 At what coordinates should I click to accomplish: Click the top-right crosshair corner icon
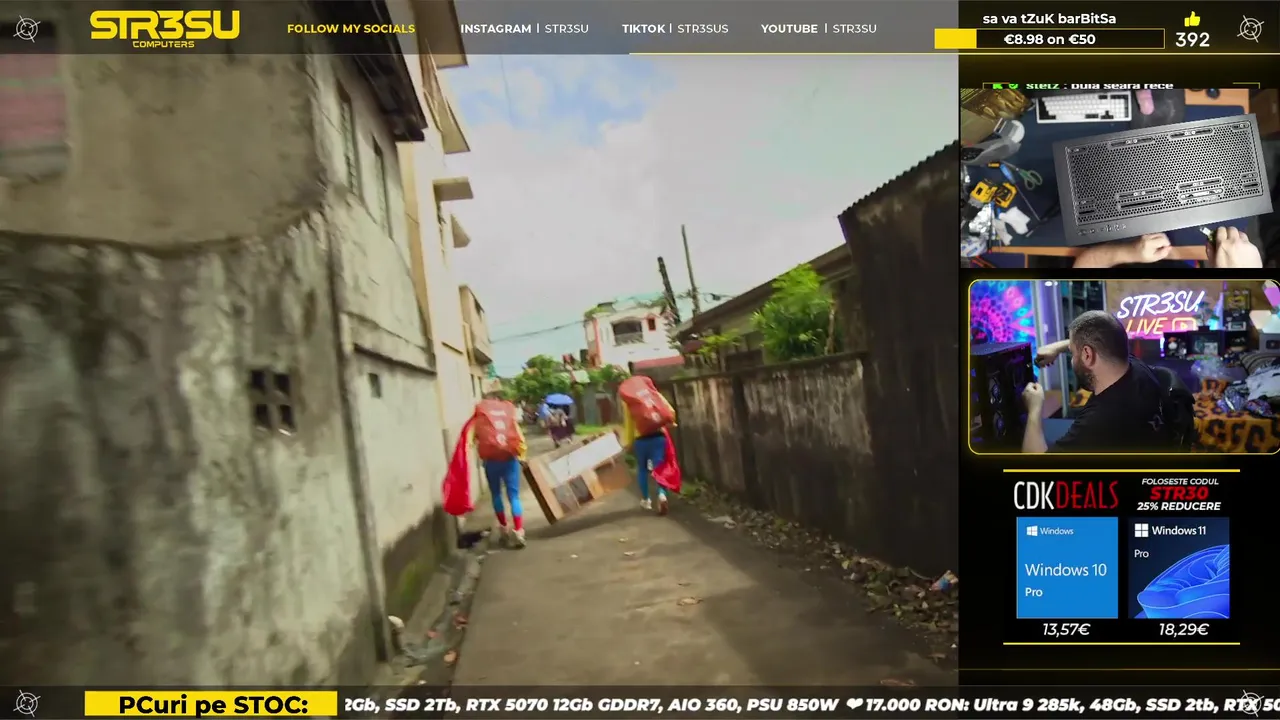tap(1250, 28)
